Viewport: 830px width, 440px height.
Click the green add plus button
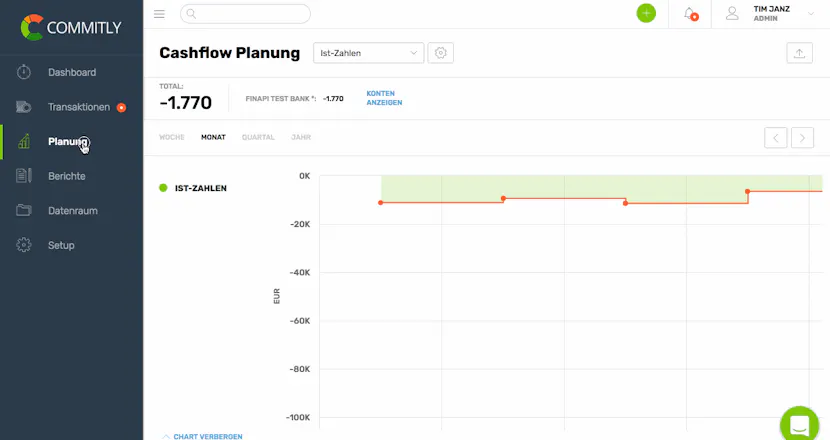(x=646, y=13)
